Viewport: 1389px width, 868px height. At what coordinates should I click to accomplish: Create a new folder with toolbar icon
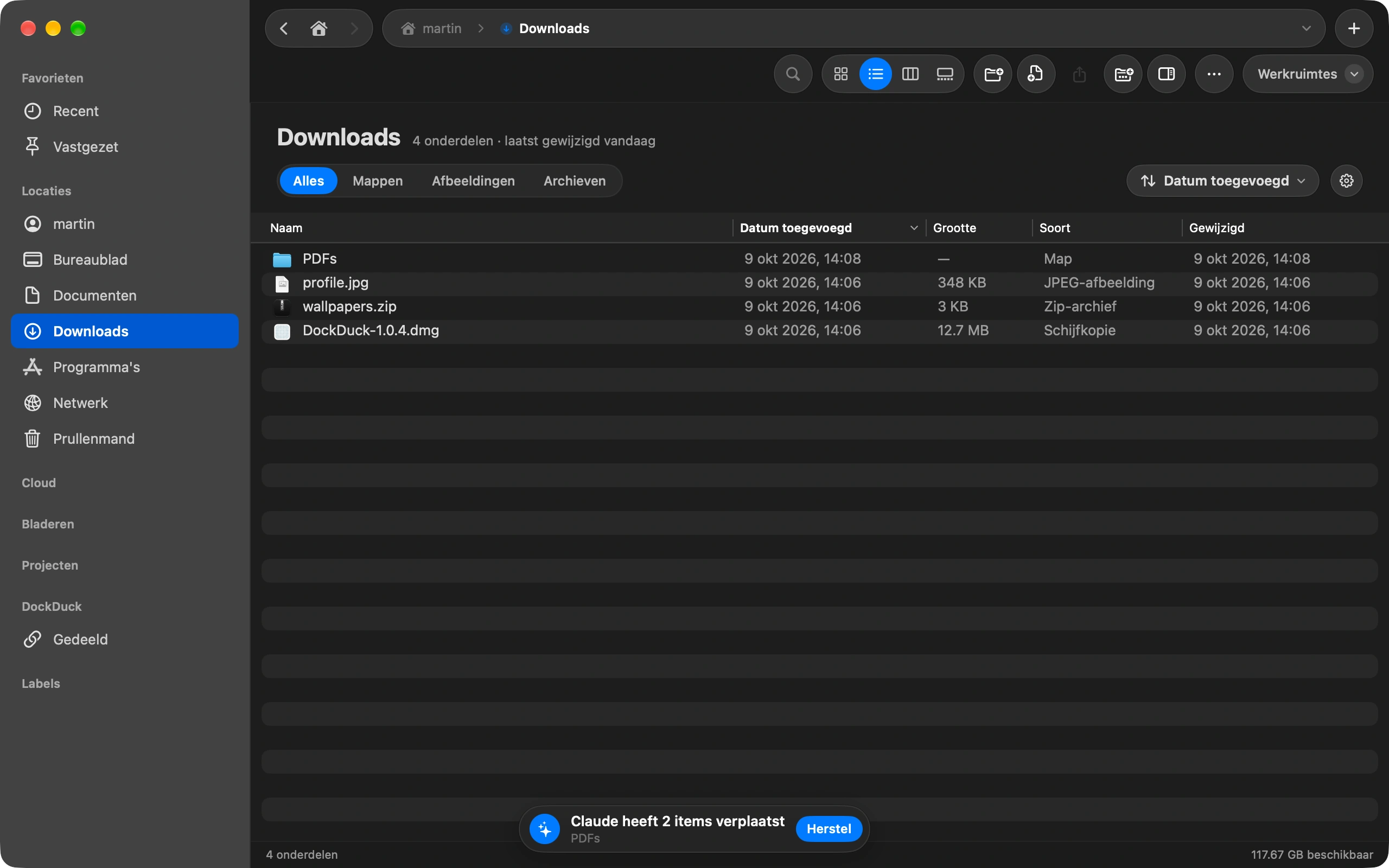(993, 74)
